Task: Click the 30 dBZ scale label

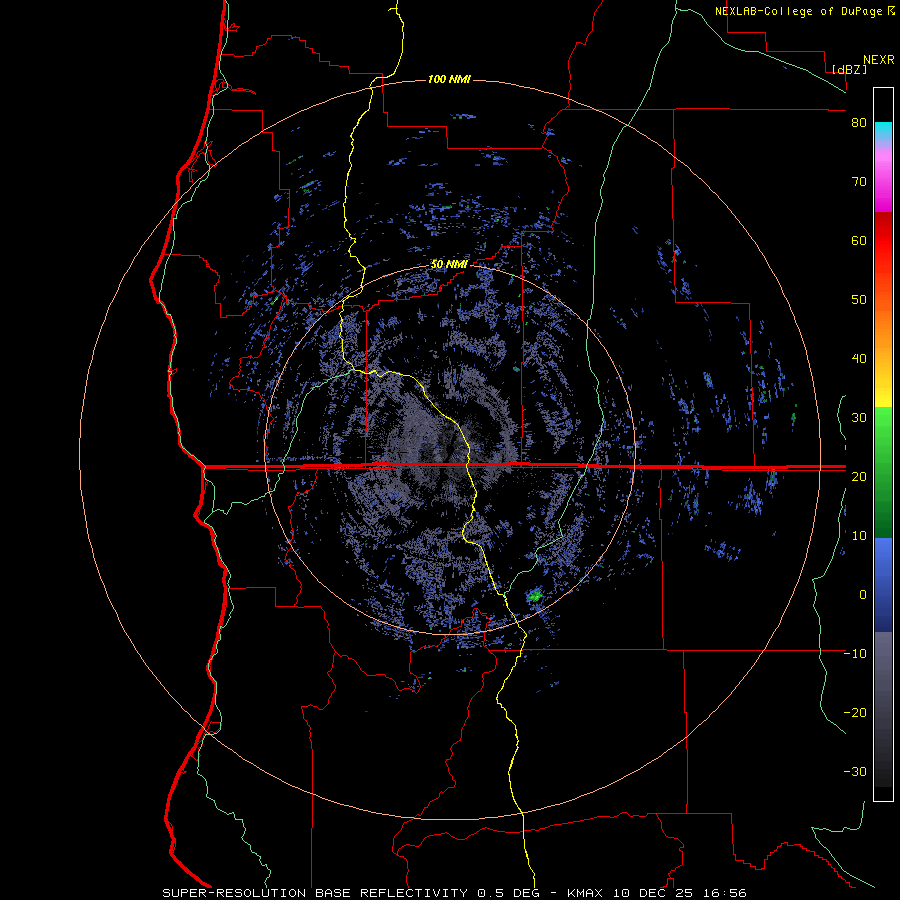Action: coord(859,418)
